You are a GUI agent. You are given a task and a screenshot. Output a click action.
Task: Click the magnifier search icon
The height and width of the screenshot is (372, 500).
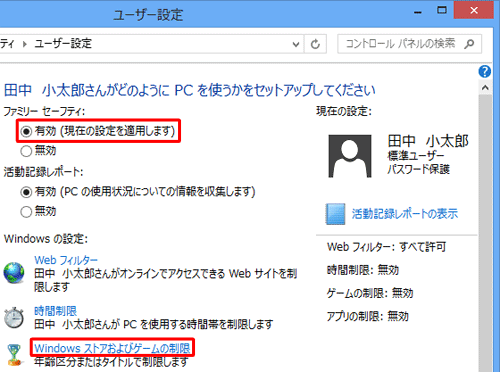[x=469, y=44]
